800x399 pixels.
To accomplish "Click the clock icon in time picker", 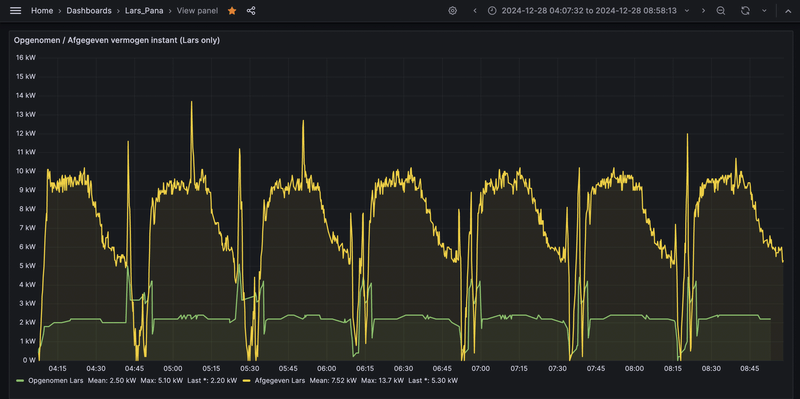I will pyautogui.click(x=492, y=11).
